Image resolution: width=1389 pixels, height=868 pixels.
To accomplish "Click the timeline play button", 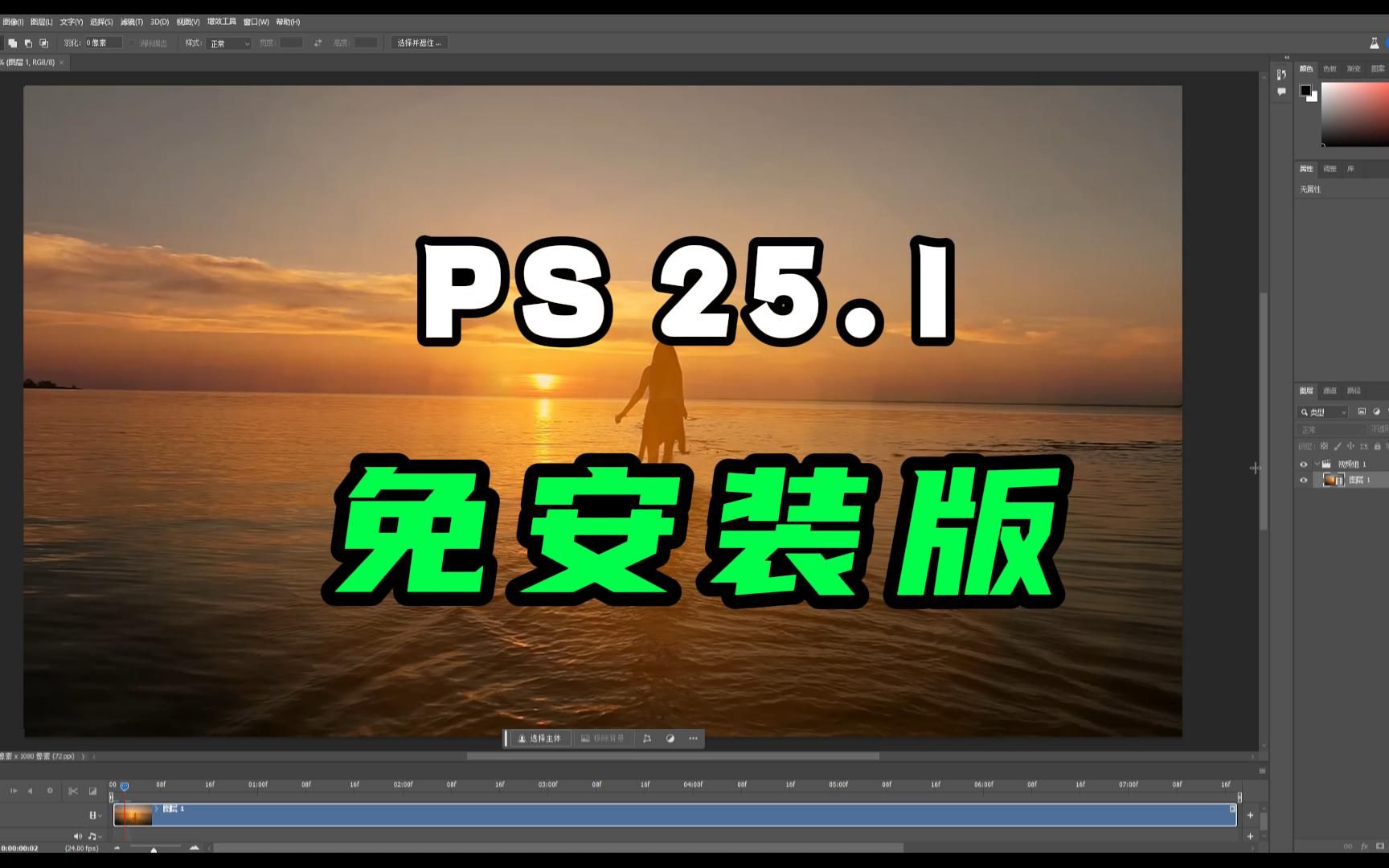I will 13,791.
